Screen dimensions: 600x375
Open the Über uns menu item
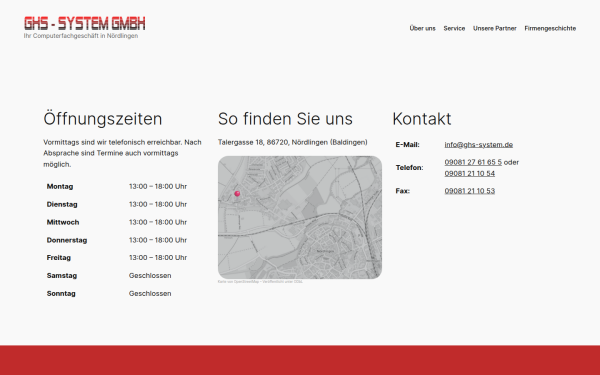tap(422, 28)
